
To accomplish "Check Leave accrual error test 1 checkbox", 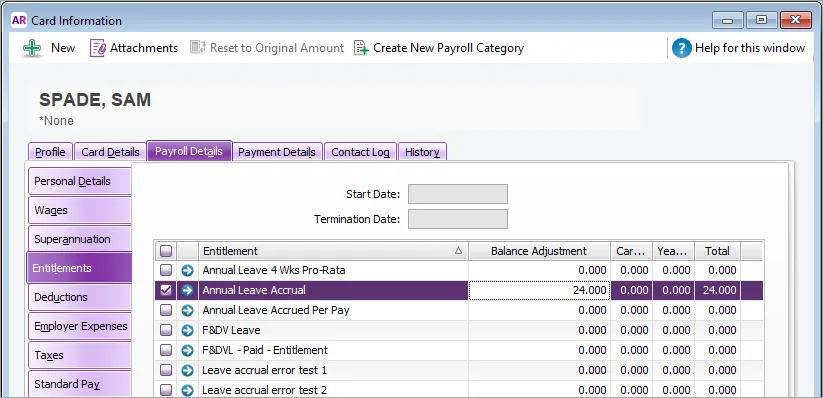I will pyautogui.click(x=166, y=370).
